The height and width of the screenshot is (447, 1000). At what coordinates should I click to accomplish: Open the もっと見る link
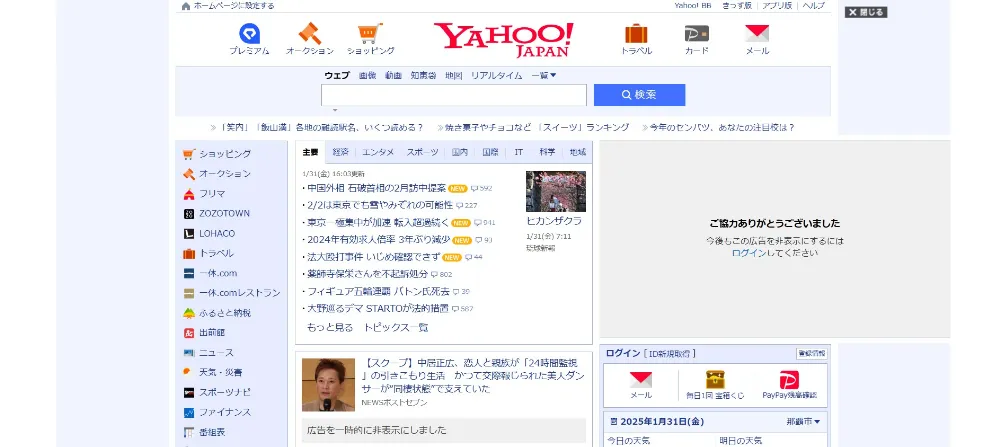[330, 327]
